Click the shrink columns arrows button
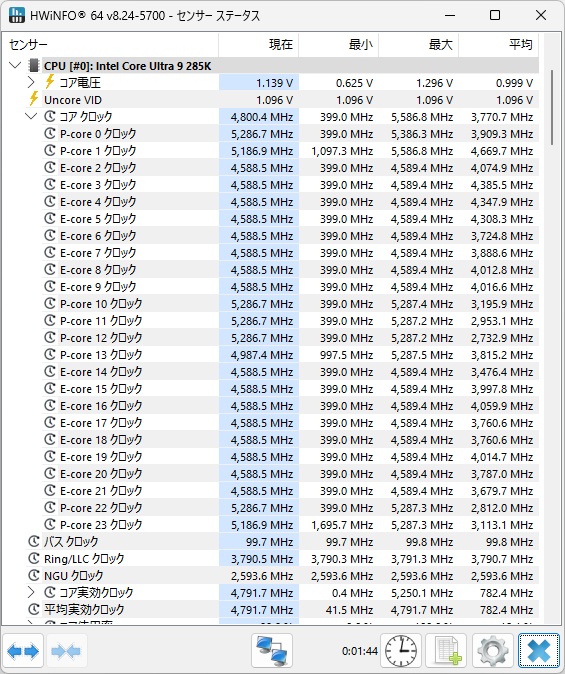The image size is (565, 674). [65, 651]
